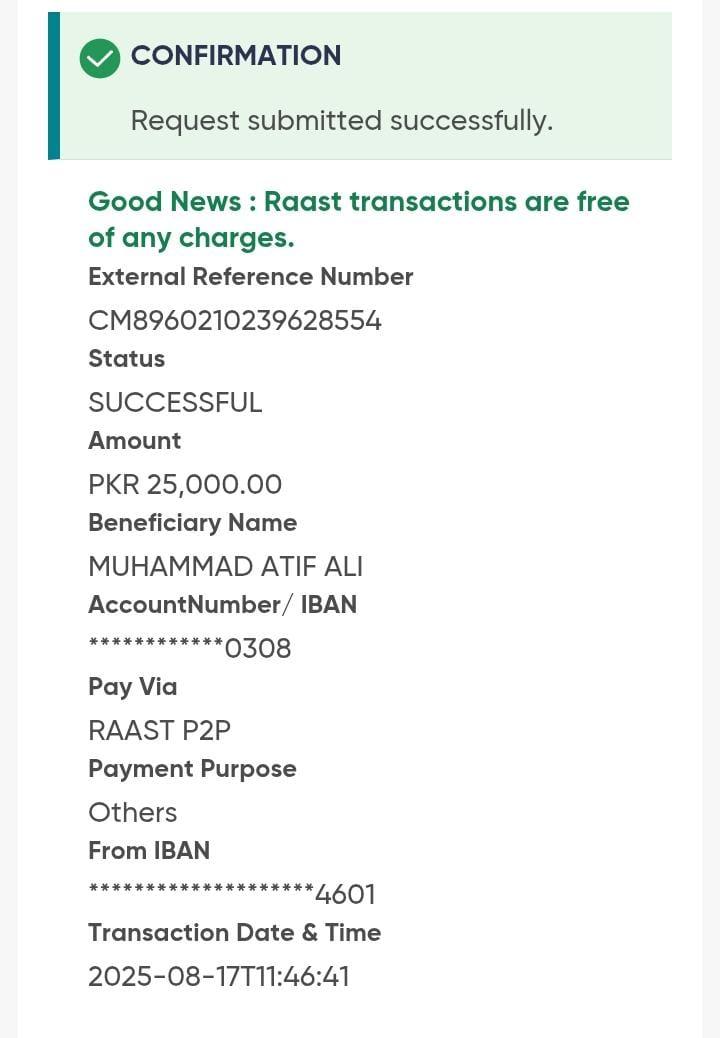Viewport: 720px width, 1038px height.
Task: Click the SUCCESSFUL status value
Action: [x=175, y=403]
